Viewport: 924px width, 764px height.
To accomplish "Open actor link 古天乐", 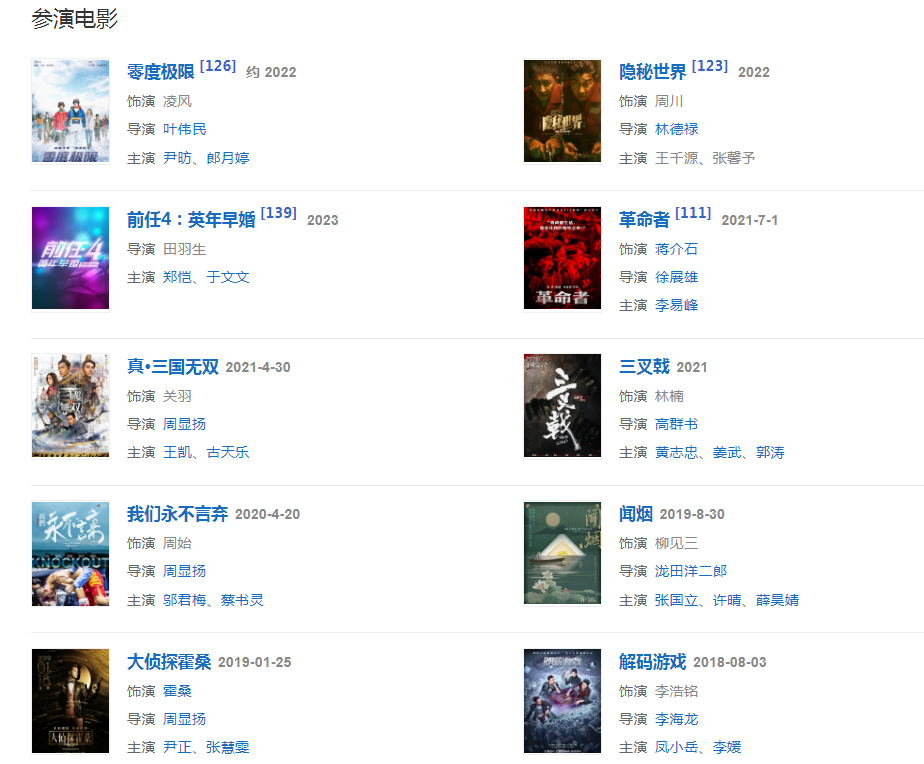I will coord(228,452).
